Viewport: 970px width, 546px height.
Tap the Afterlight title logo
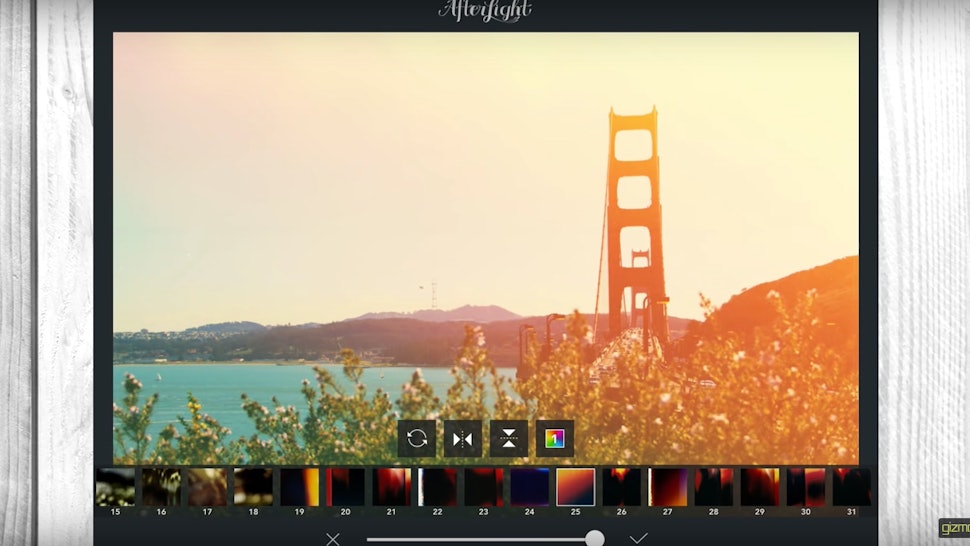point(485,11)
